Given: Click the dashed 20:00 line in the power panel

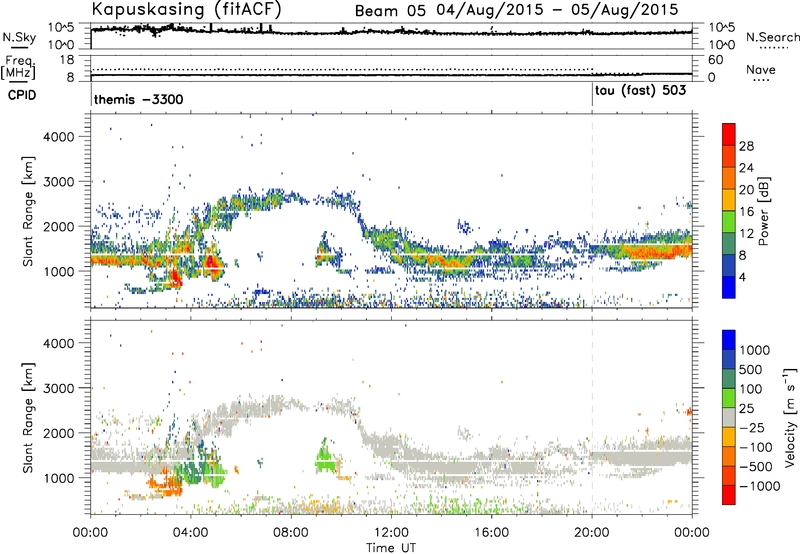Looking at the screenshot, I should click(x=592, y=211).
